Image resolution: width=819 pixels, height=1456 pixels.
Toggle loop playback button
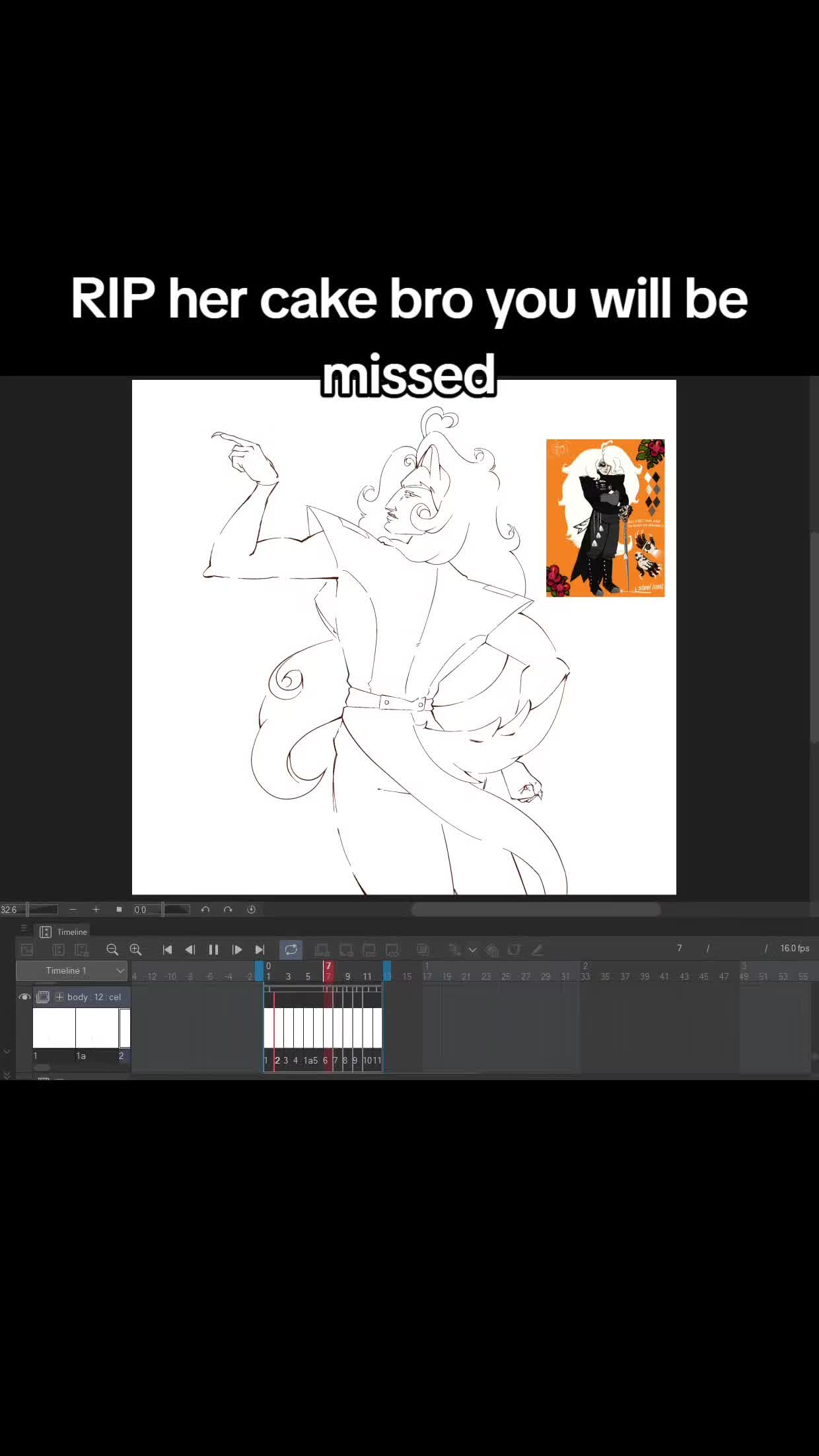pyautogui.click(x=291, y=949)
